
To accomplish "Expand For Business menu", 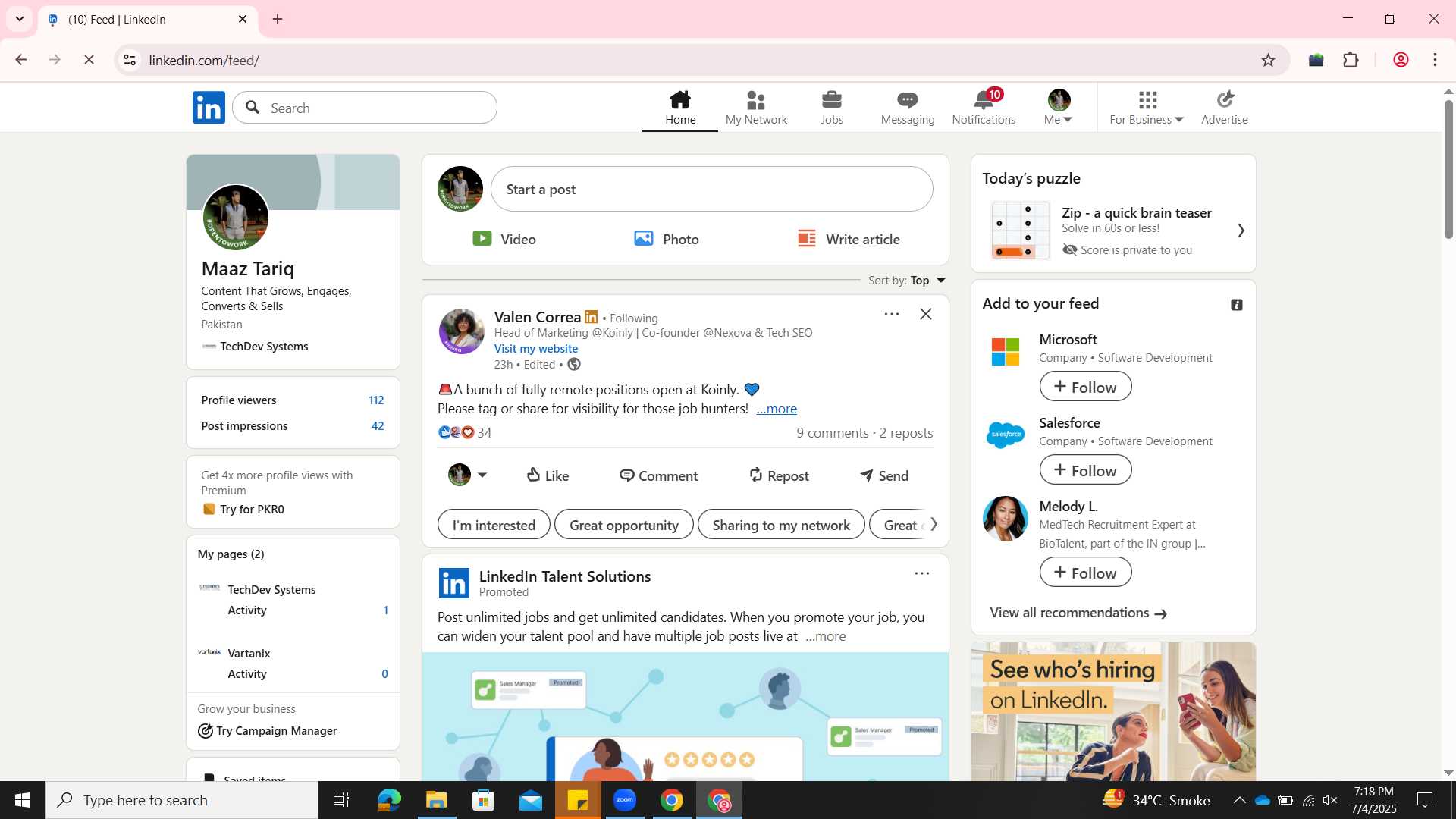I will click(1147, 108).
